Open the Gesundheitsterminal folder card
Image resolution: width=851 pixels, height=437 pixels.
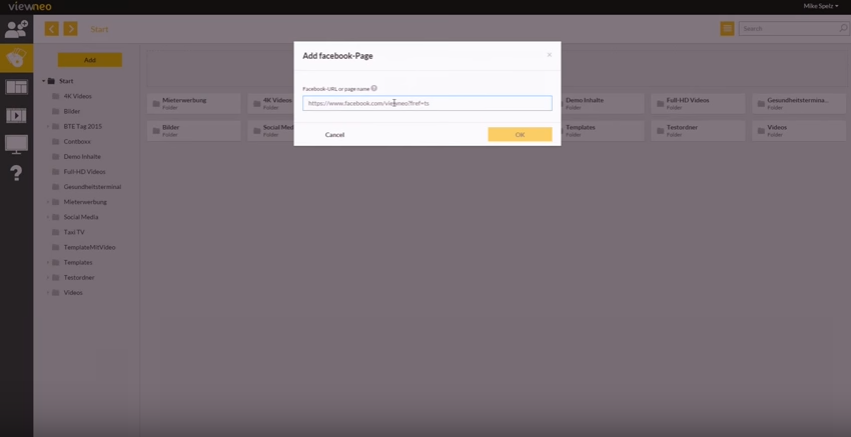pyautogui.click(x=799, y=103)
